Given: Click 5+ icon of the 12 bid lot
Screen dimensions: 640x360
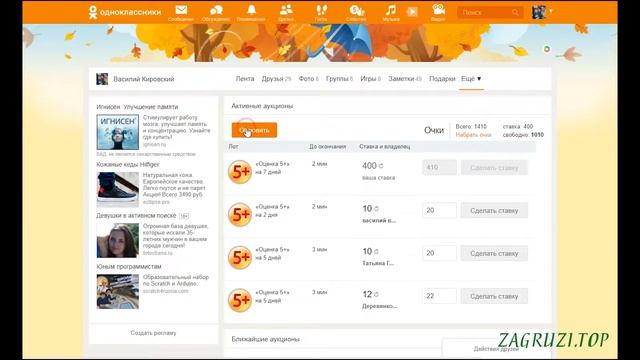Looking at the screenshot, I should [x=240, y=300].
